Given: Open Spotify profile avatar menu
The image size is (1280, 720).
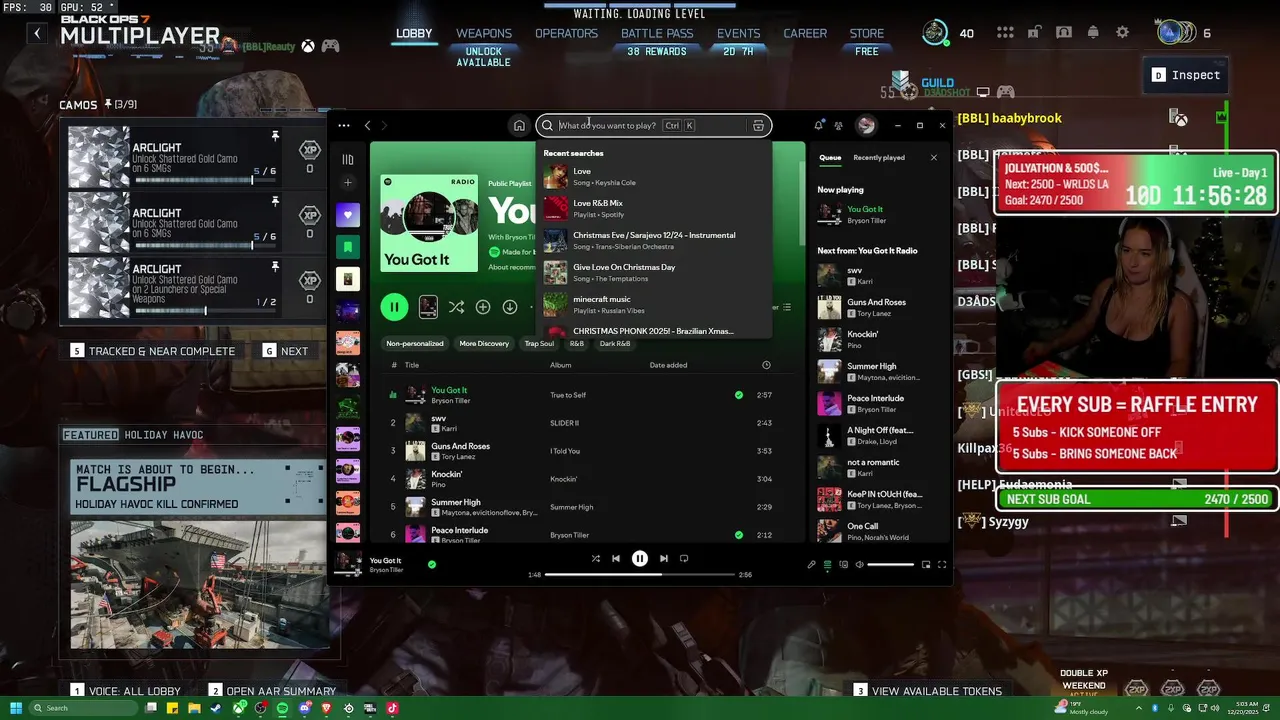Looking at the screenshot, I should [x=866, y=125].
